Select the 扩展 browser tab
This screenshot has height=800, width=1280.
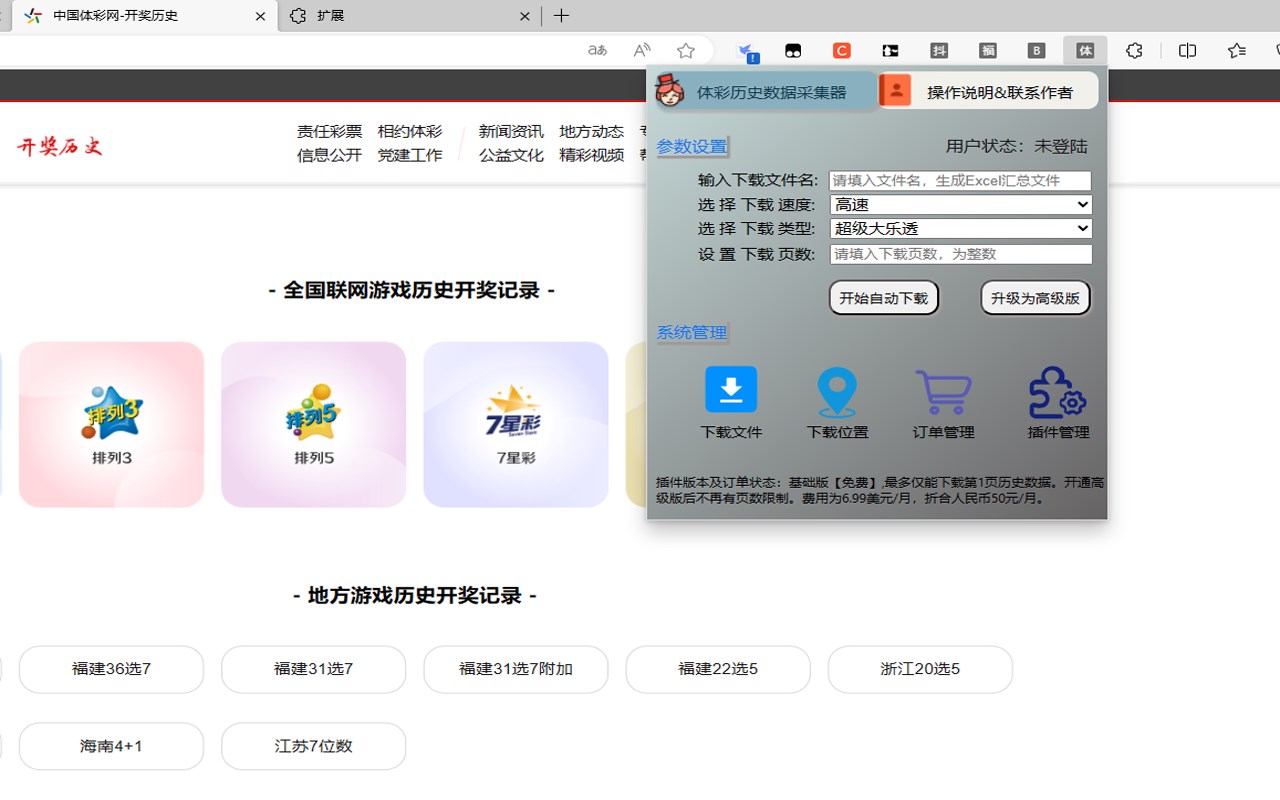[x=410, y=16]
